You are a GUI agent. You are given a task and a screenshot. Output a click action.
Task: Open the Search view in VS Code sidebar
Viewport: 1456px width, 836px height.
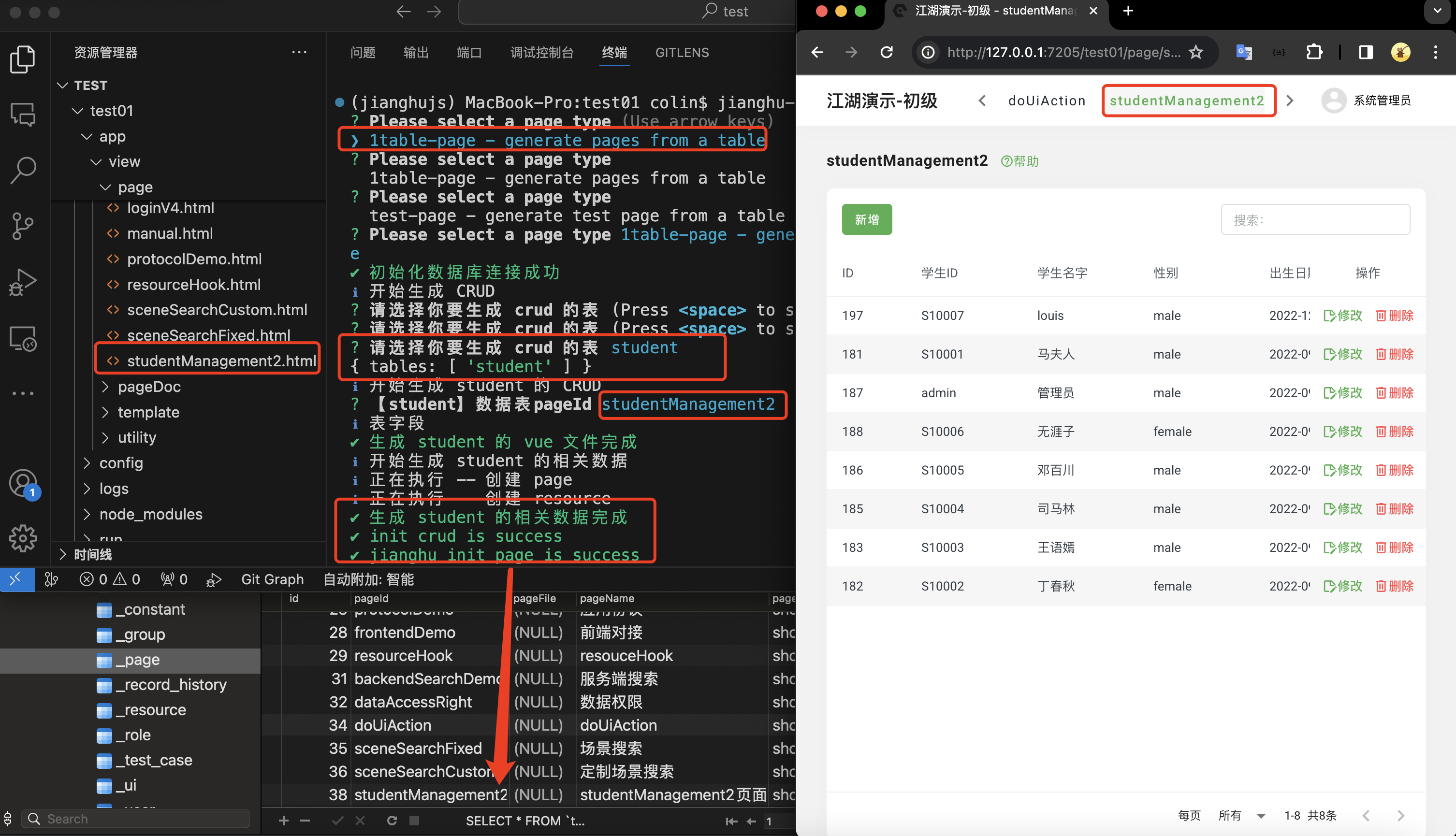[x=23, y=170]
